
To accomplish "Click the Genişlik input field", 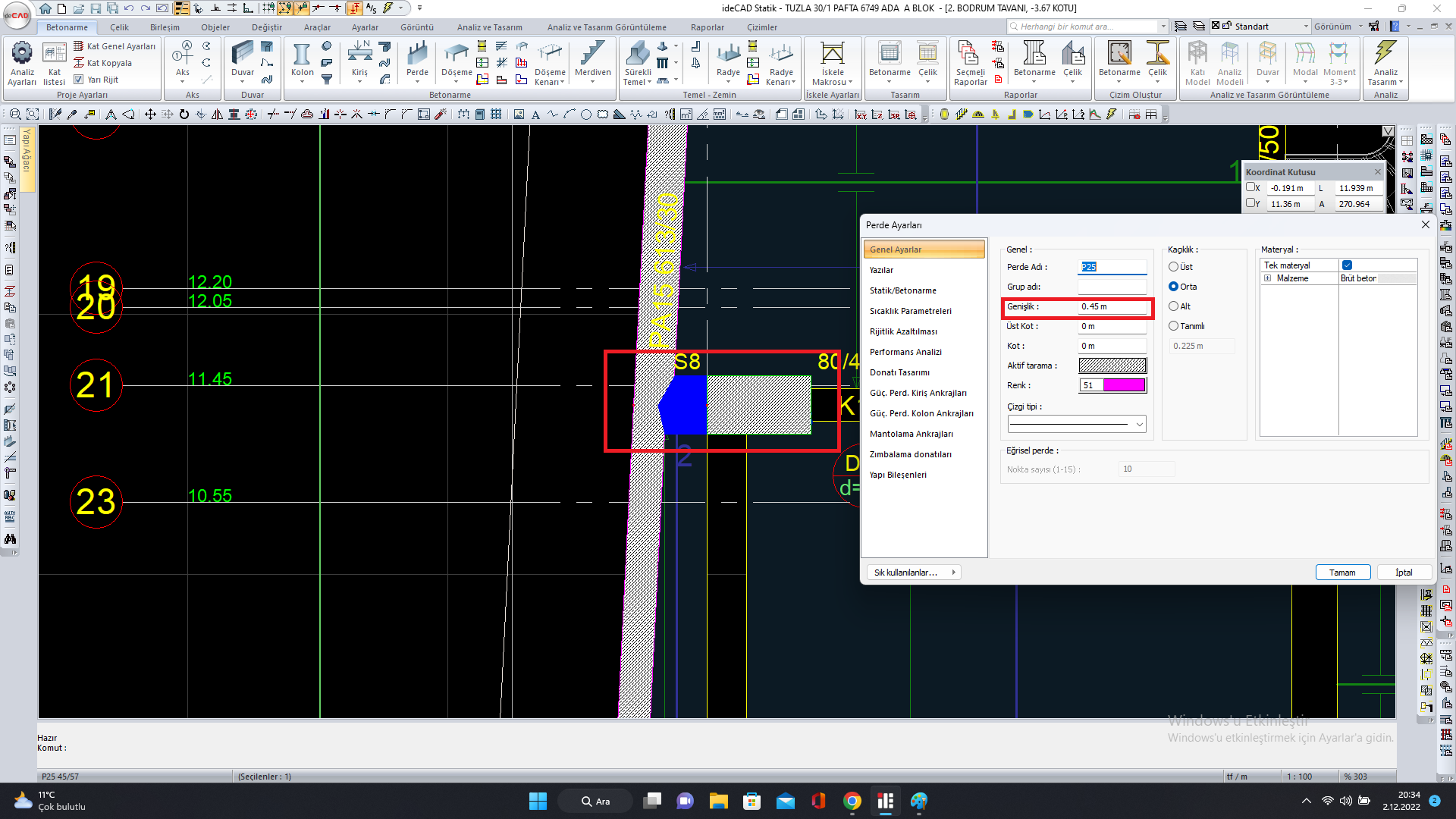I will (1112, 306).
